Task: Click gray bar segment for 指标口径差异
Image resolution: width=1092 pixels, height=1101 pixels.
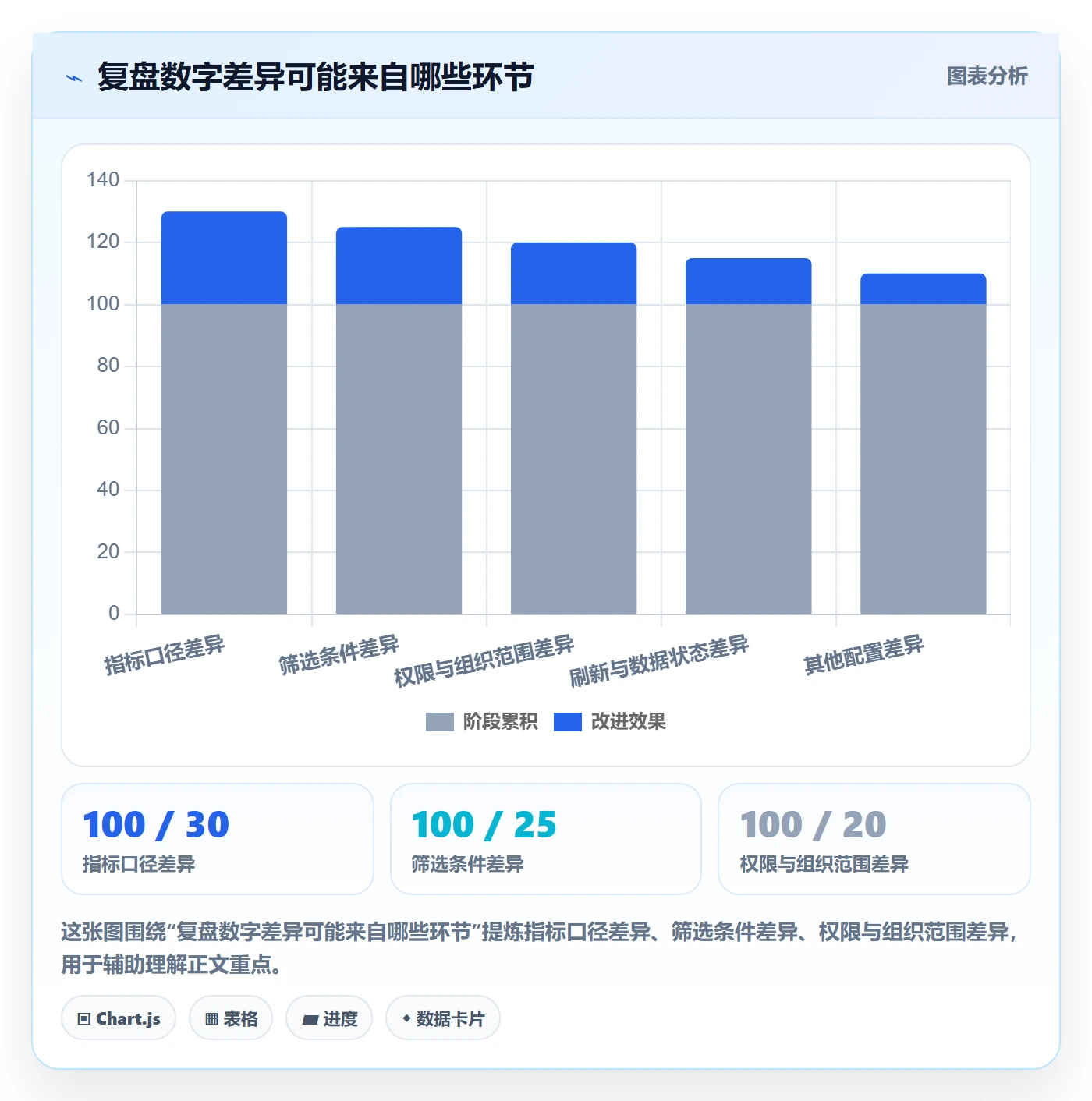Action: click(224, 458)
